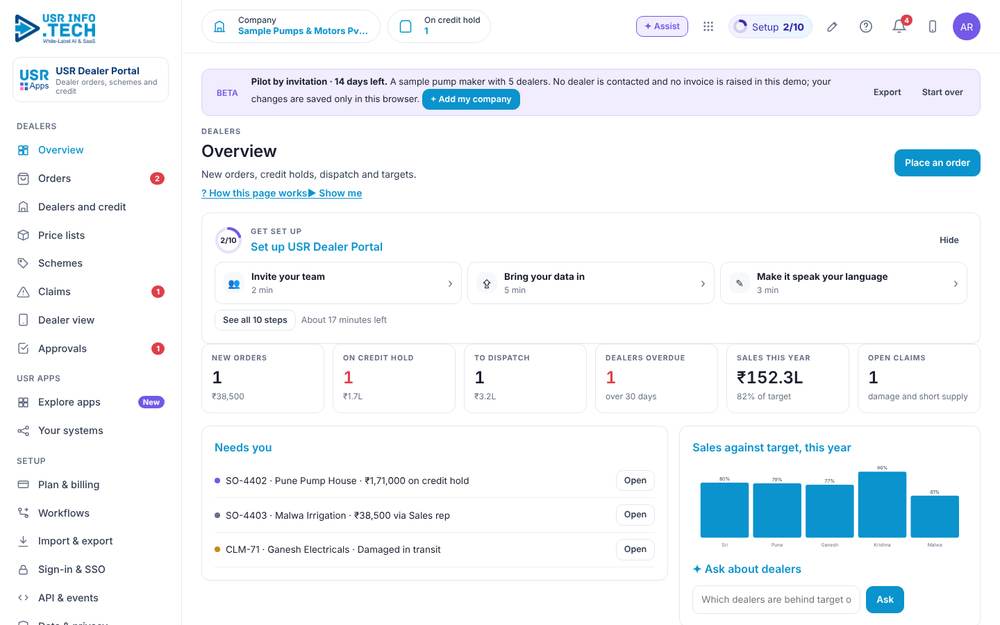Viewport: 1000px width, 625px height.
Task: Click the Sign-in & SSO lock icon
Action: click(x=23, y=570)
